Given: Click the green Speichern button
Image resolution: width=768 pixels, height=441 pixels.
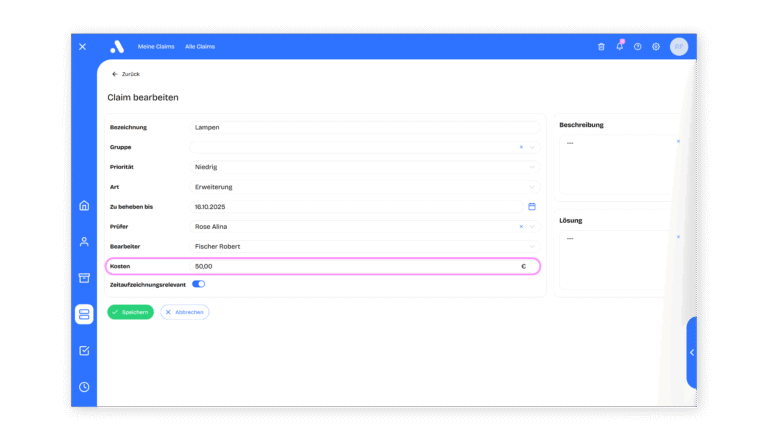Looking at the screenshot, I should coord(131,312).
